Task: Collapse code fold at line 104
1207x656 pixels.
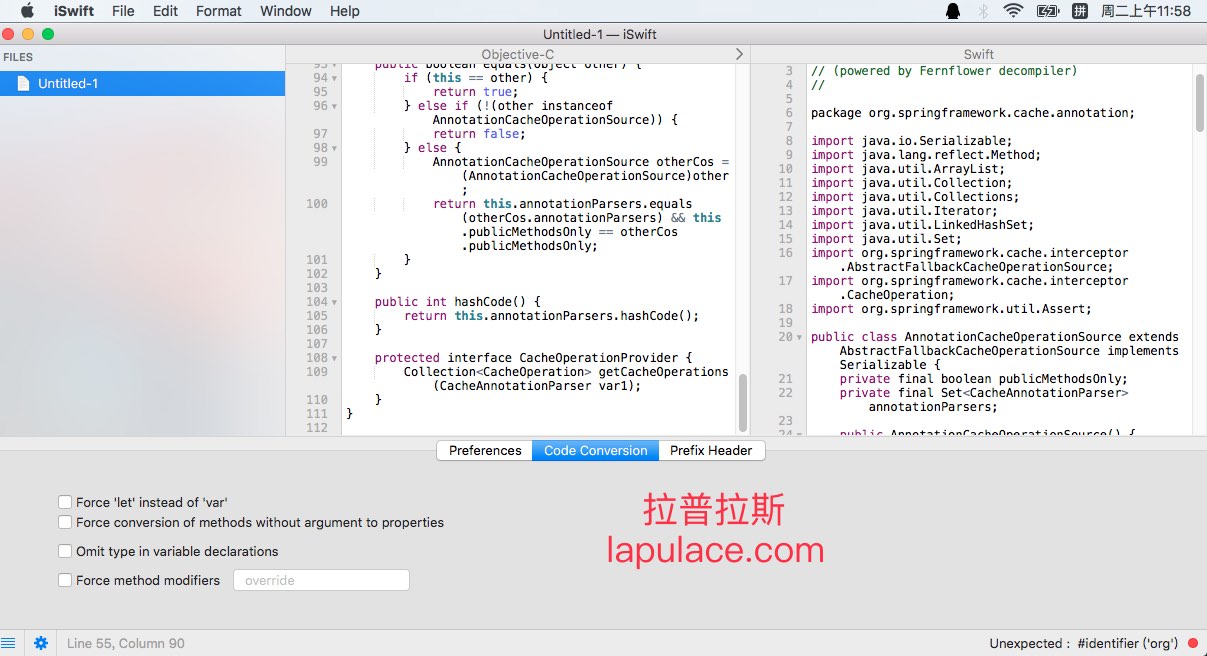Action: tap(334, 302)
